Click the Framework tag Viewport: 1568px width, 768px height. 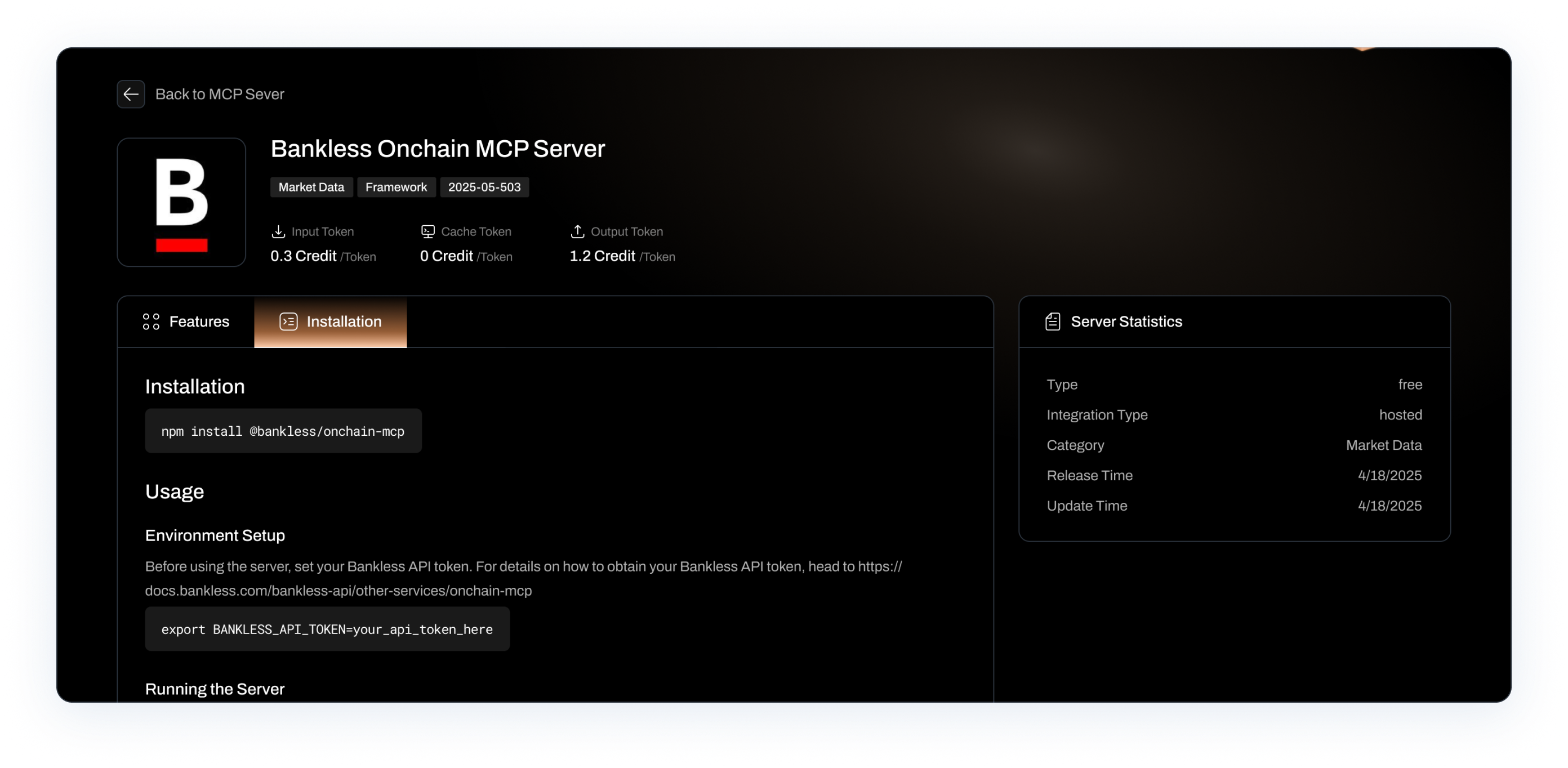397,187
